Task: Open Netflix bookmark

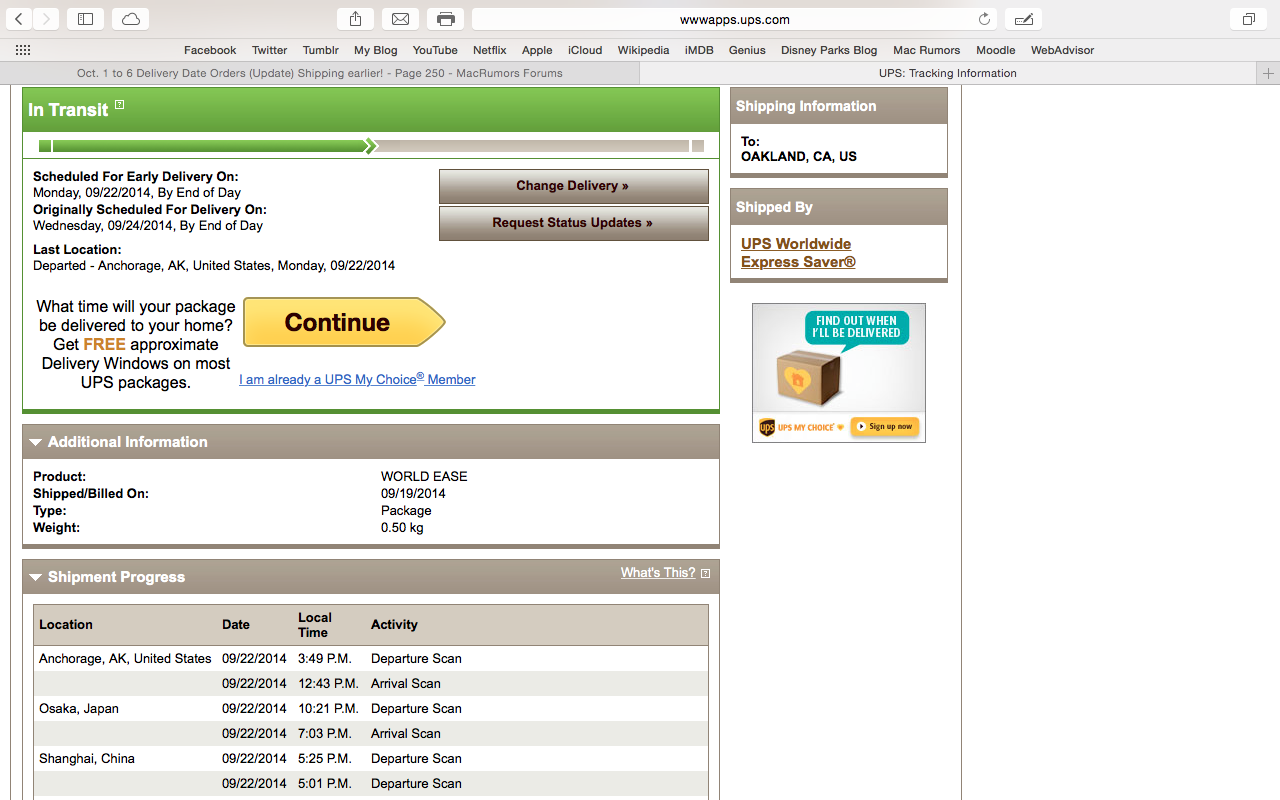Action: click(490, 50)
